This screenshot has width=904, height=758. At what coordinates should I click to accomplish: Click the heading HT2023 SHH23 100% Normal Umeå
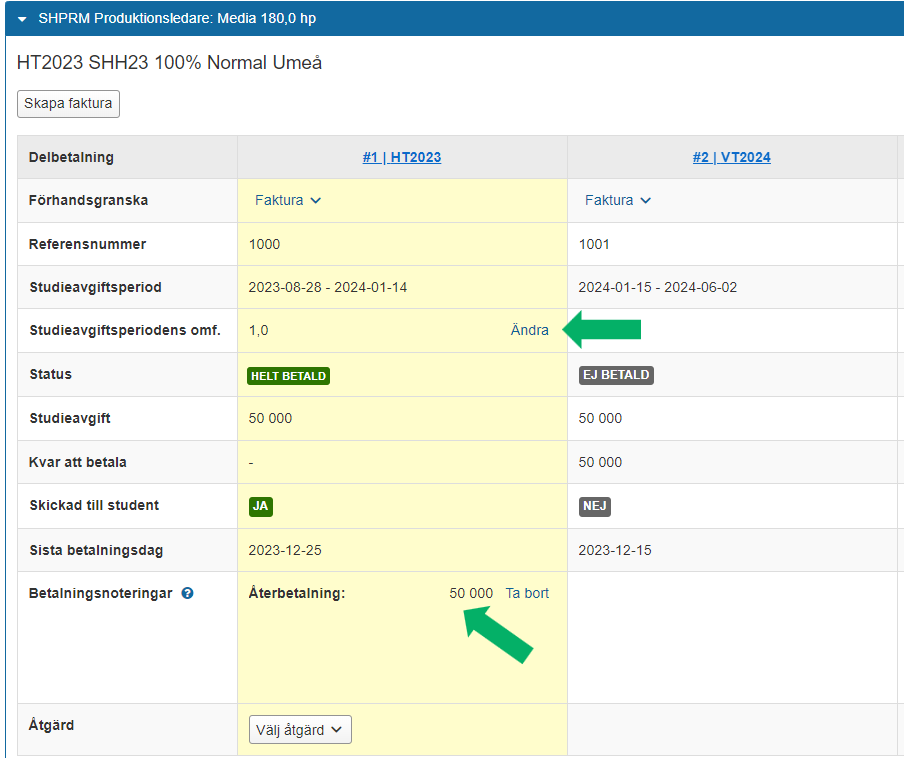(x=170, y=63)
